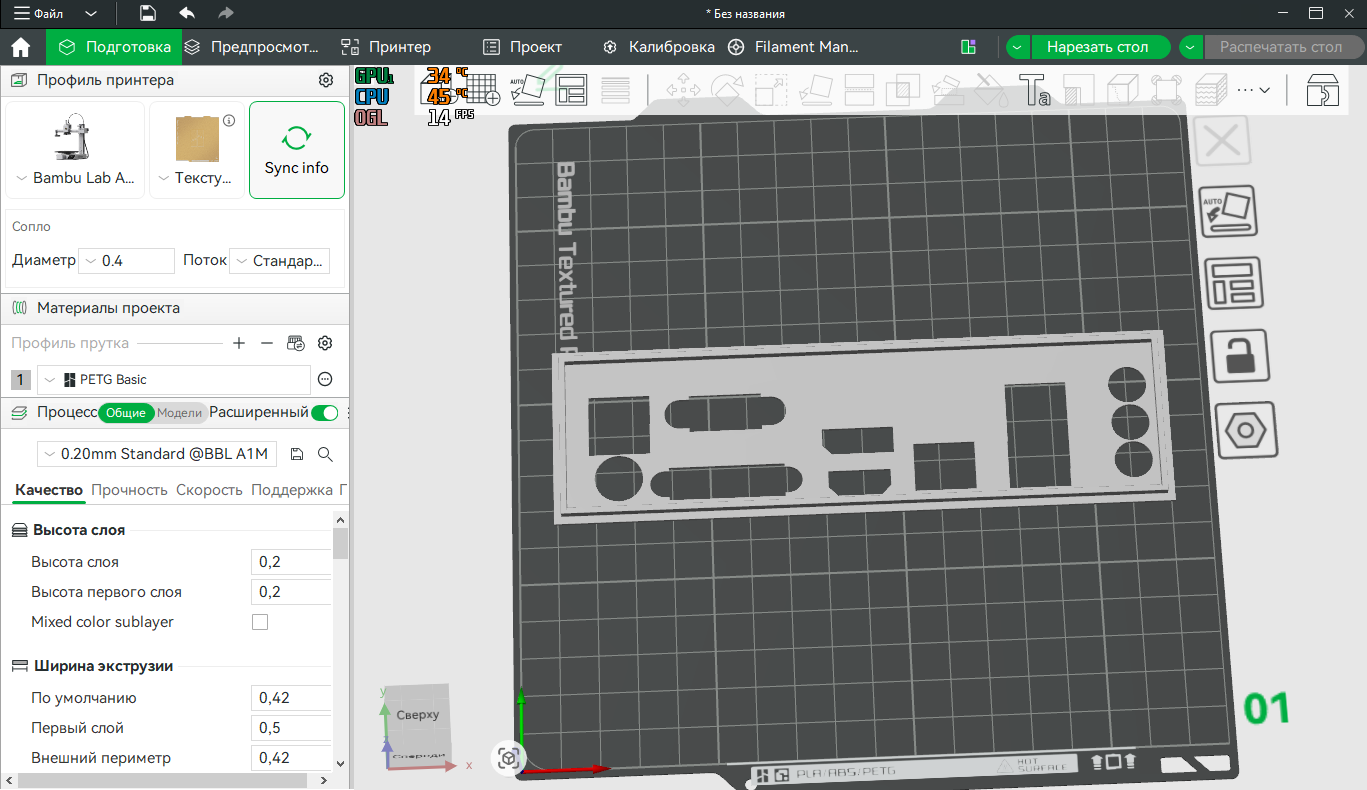Unlock the plate using the padlock icon
This screenshot has width=1367, height=790.
pos(1238,355)
